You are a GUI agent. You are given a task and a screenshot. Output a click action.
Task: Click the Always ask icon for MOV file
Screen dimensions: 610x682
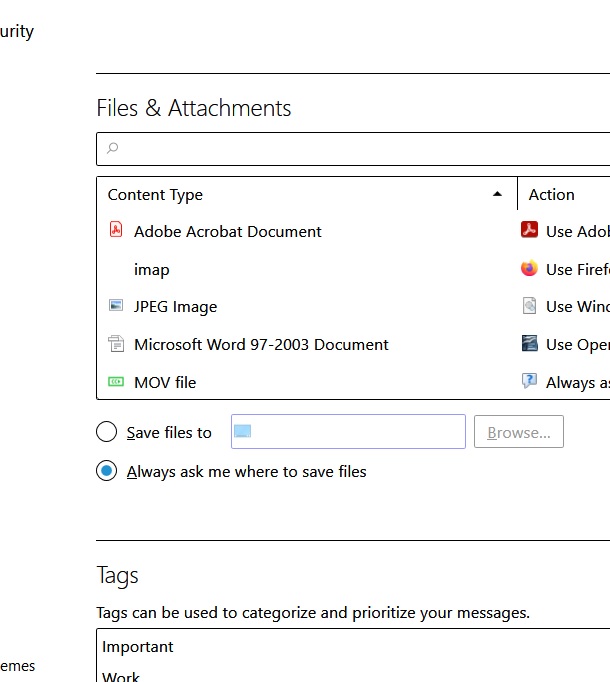tap(530, 382)
